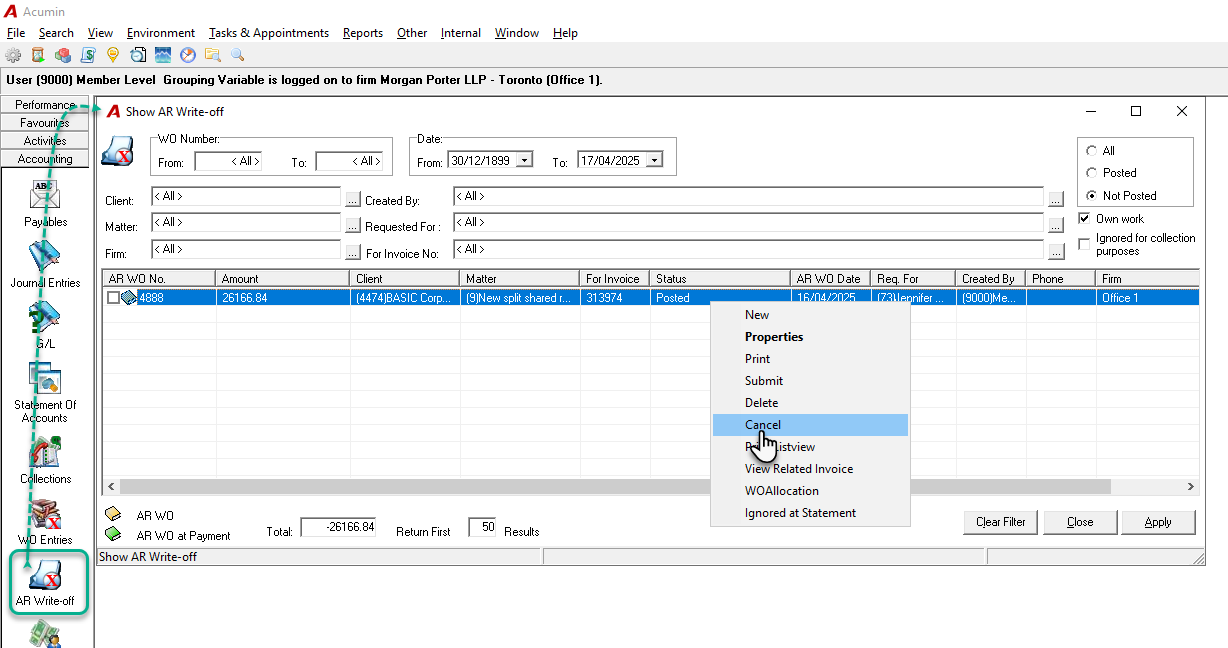The width and height of the screenshot is (1228, 648).
Task: Open AR Write-off in the sidebar
Action: [46, 582]
